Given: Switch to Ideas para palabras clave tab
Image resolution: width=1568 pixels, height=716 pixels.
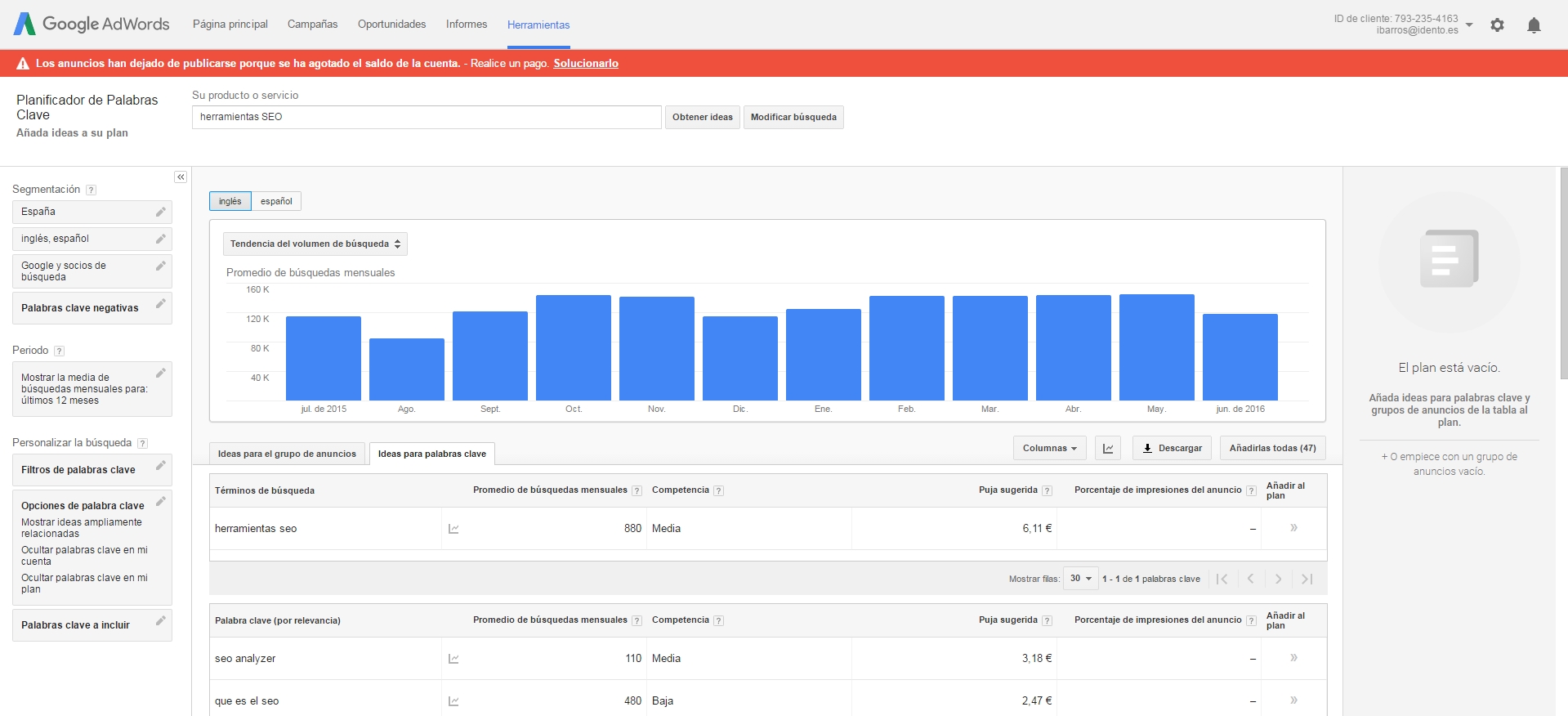Looking at the screenshot, I should pyautogui.click(x=432, y=454).
